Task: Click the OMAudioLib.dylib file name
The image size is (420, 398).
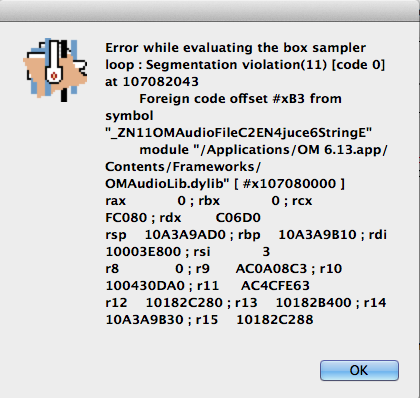Action: coord(164,184)
